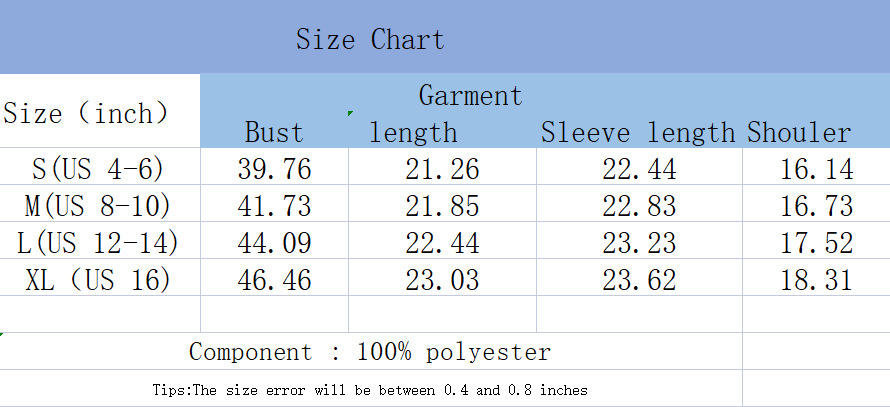Click the Component 100% polyester cell
The height and width of the screenshot is (407, 890).
[370, 352]
